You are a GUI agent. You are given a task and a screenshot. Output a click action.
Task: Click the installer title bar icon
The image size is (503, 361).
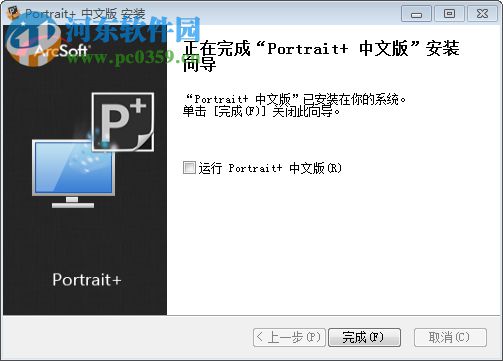click(x=14, y=13)
